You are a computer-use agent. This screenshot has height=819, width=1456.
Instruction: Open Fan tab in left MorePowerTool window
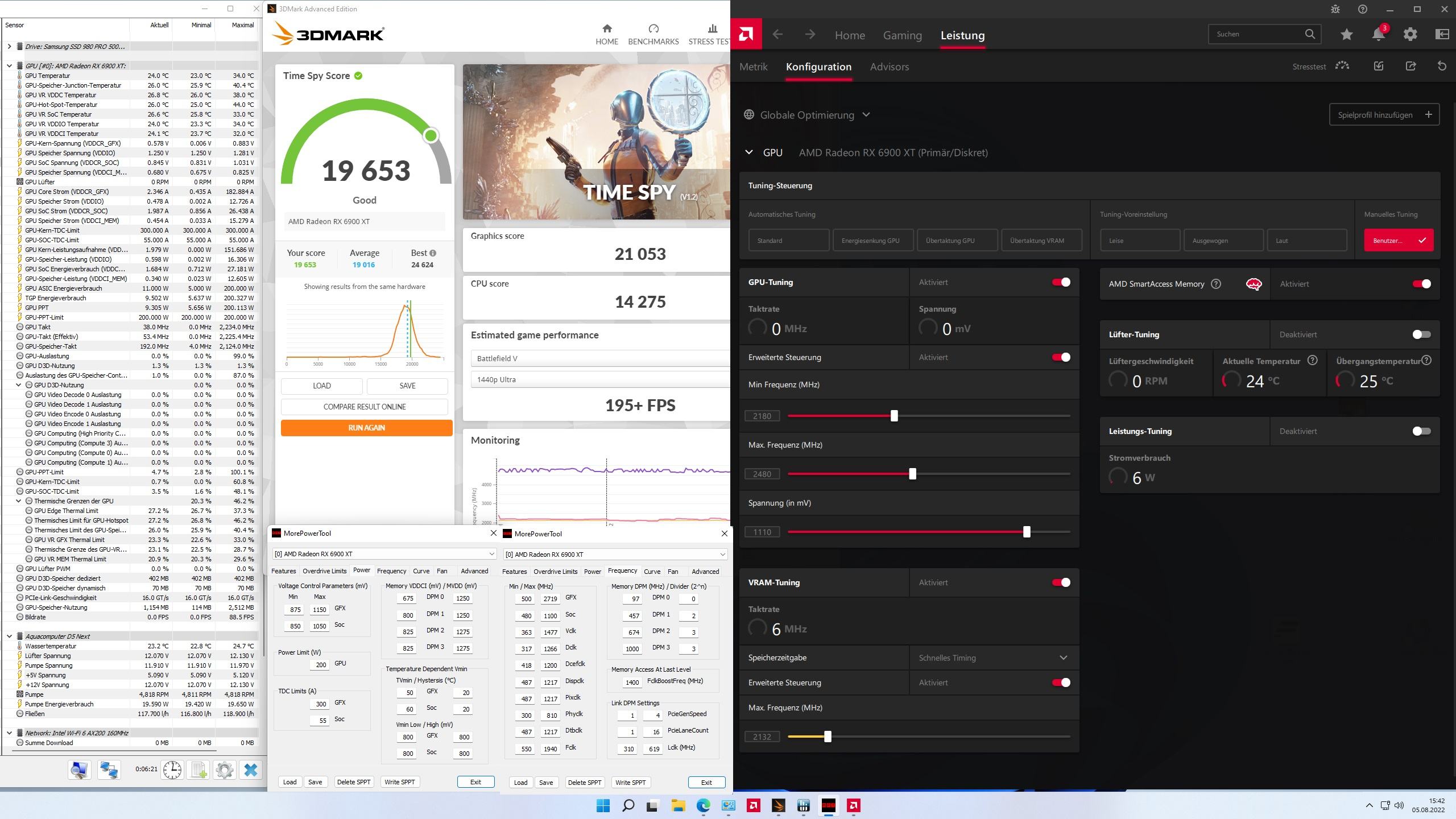(442, 571)
